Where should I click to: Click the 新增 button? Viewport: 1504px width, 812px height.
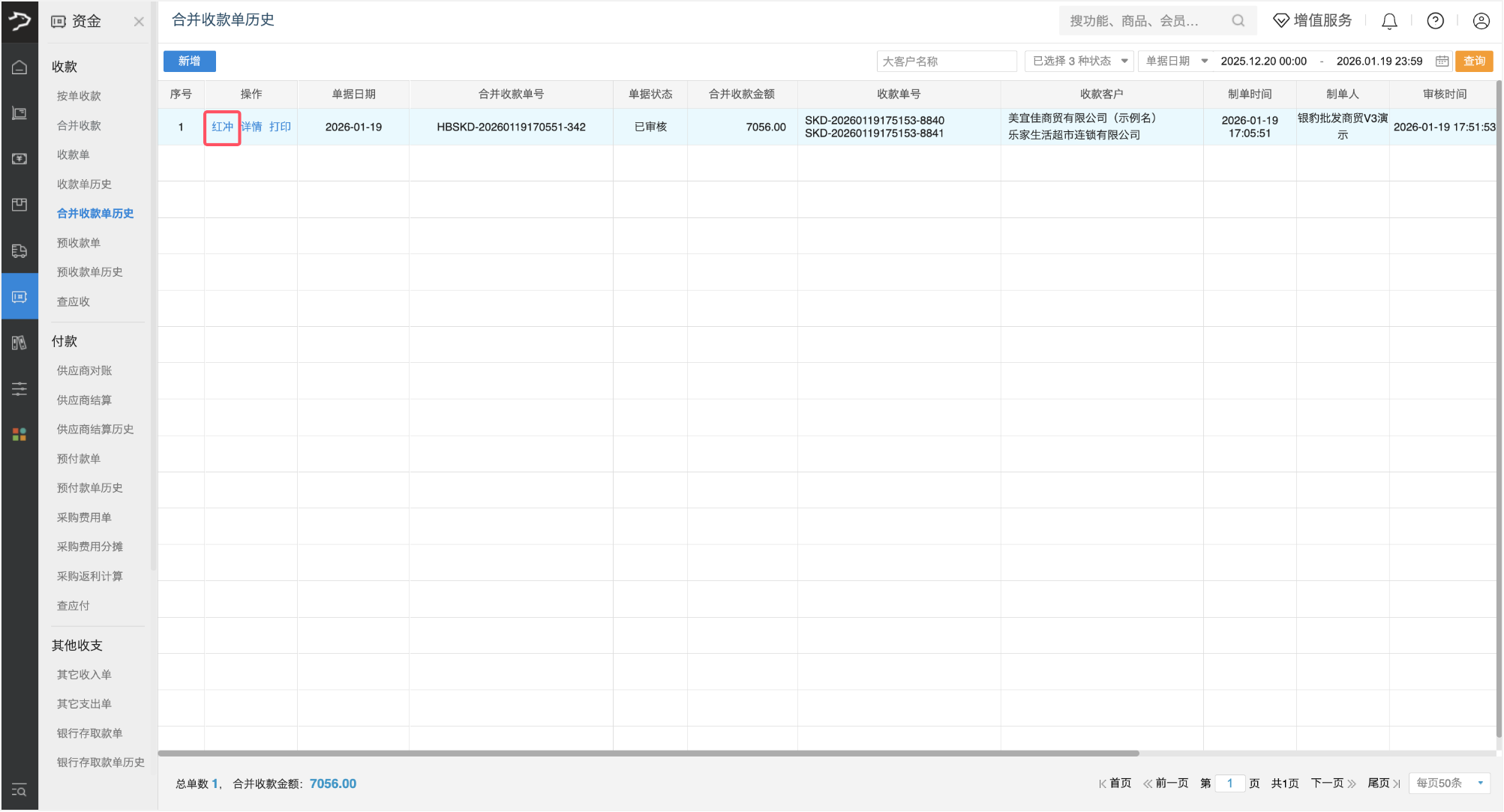tap(190, 61)
